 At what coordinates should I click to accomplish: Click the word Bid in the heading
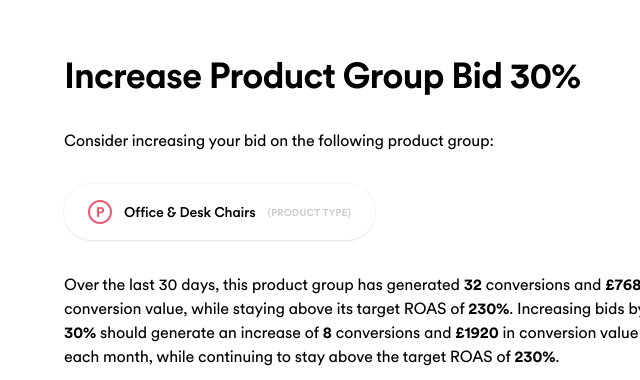click(x=477, y=76)
